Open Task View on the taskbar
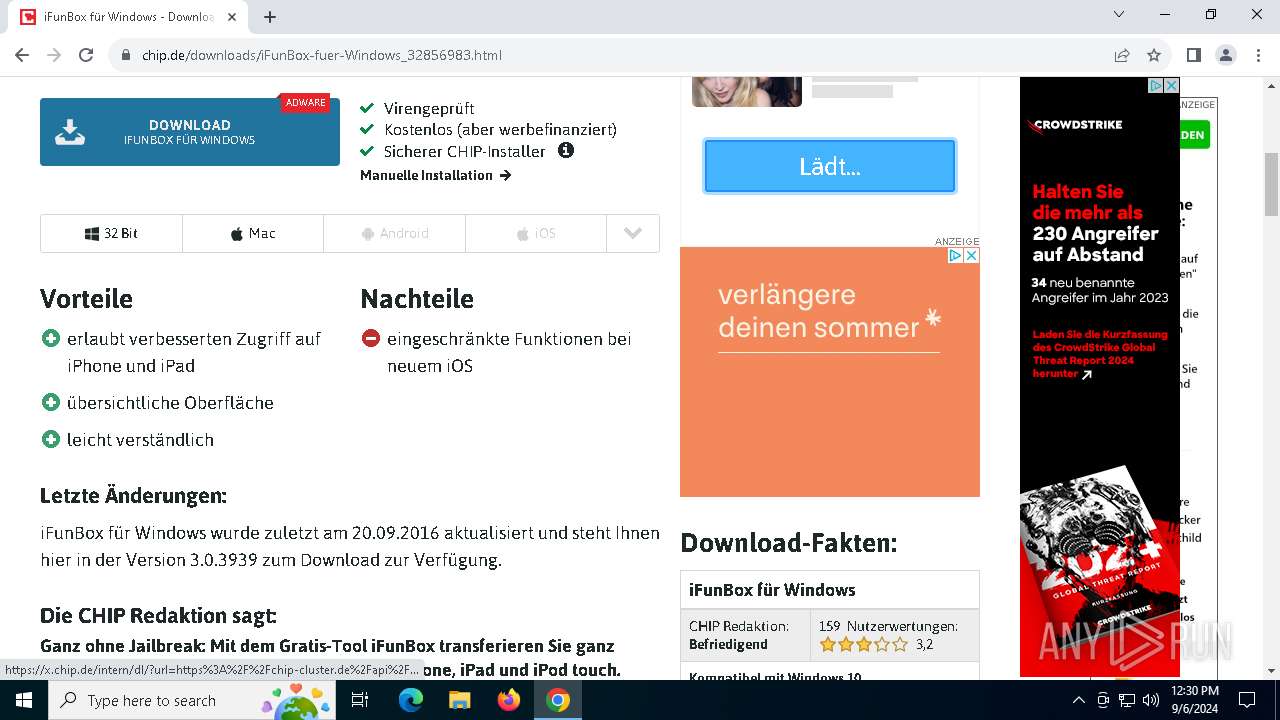Image resolution: width=1280 pixels, height=720 pixels. point(361,700)
